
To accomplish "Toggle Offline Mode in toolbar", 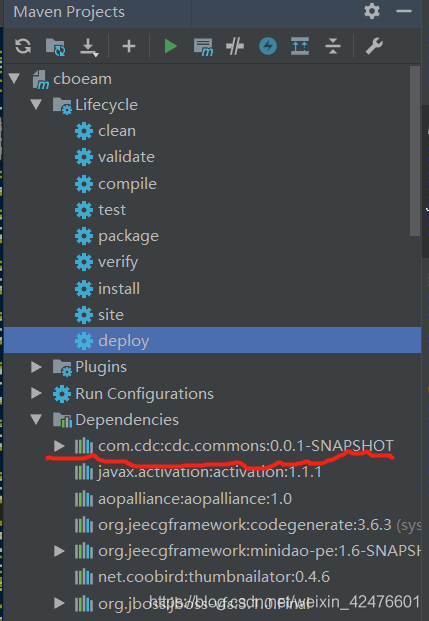I will click(235, 46).
